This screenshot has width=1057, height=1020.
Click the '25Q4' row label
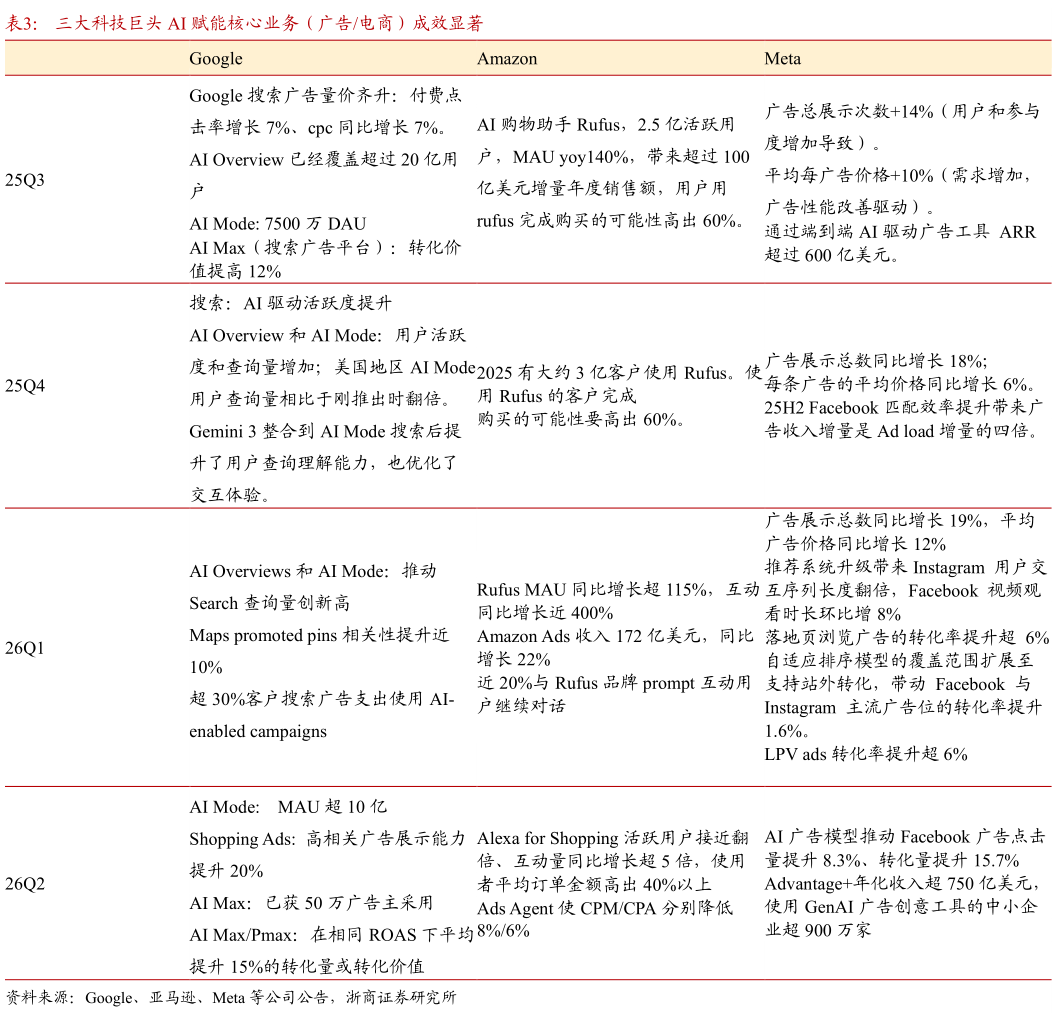tap(25, 386)
